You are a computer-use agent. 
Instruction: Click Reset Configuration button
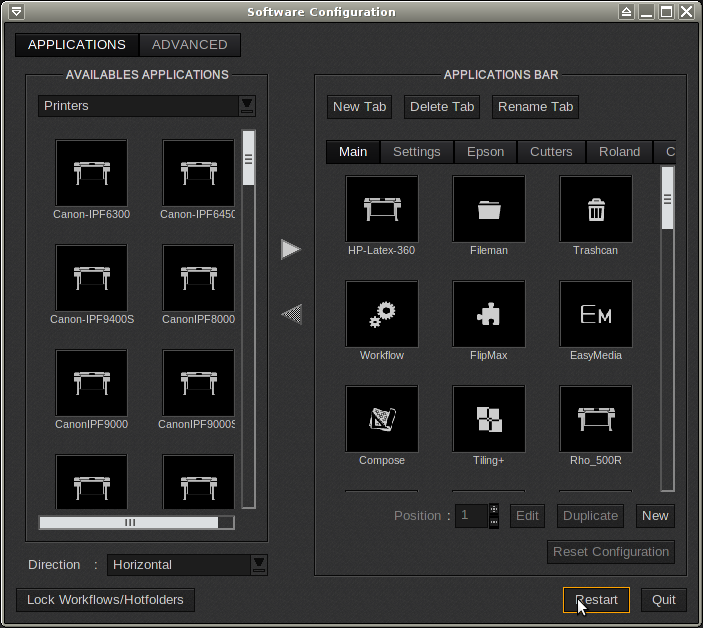(x=611, y=552)
